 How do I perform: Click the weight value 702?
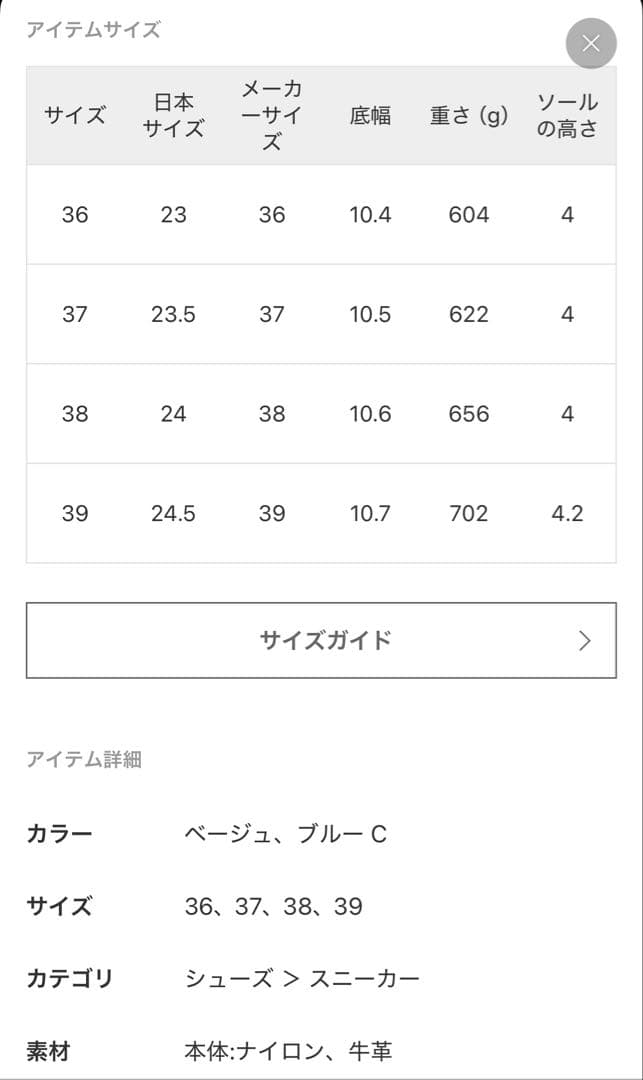pos(469,513)
